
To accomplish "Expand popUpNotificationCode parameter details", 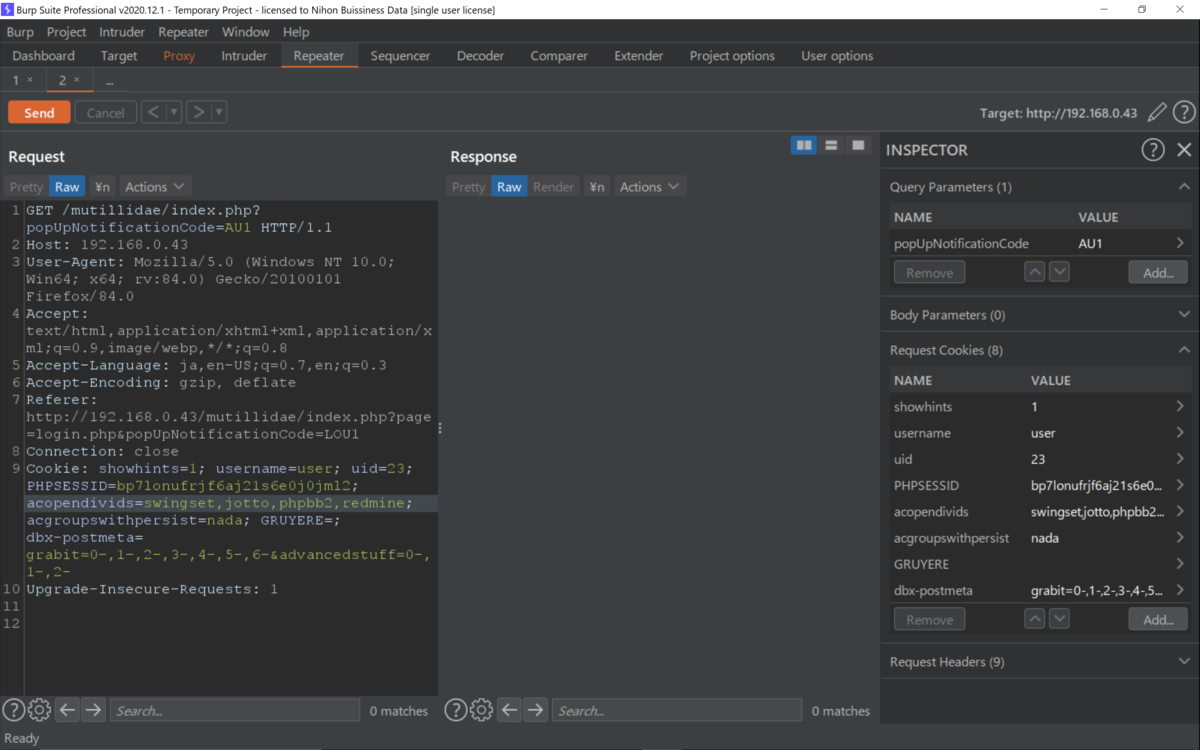I will pyautogui.click(x=1180, y=243).
